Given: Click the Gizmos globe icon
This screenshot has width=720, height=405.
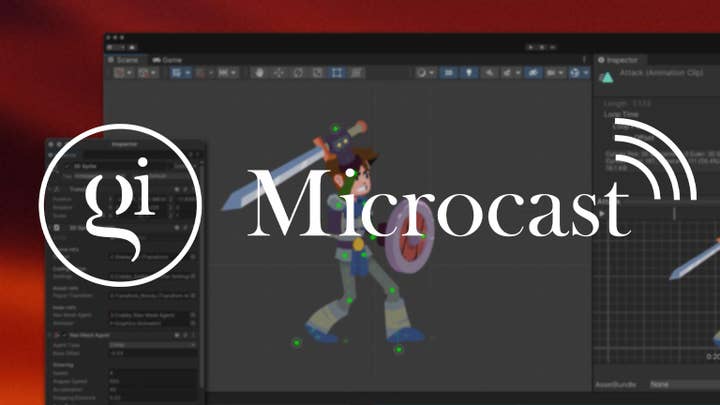Looking at the screenshot, I should tap(575, 73).
